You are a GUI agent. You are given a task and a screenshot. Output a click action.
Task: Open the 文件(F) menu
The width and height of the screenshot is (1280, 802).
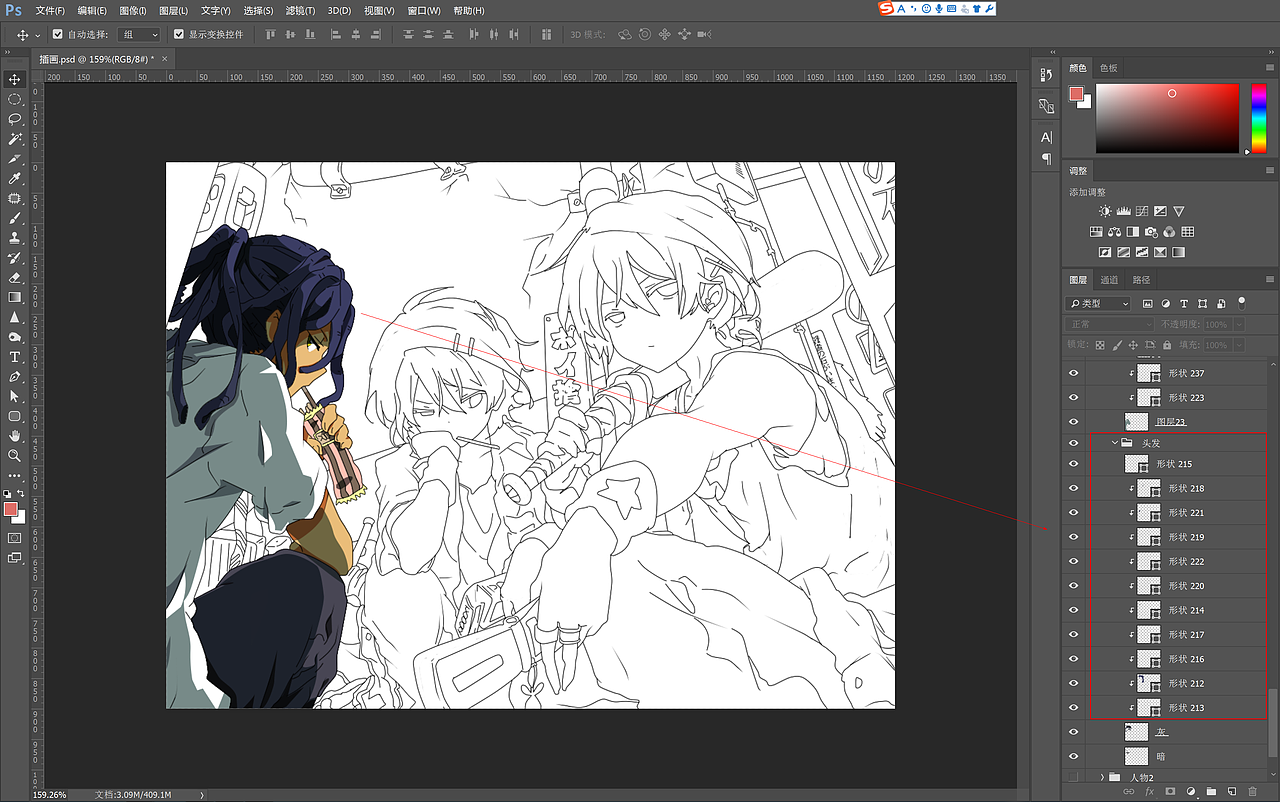coord(50,10)
